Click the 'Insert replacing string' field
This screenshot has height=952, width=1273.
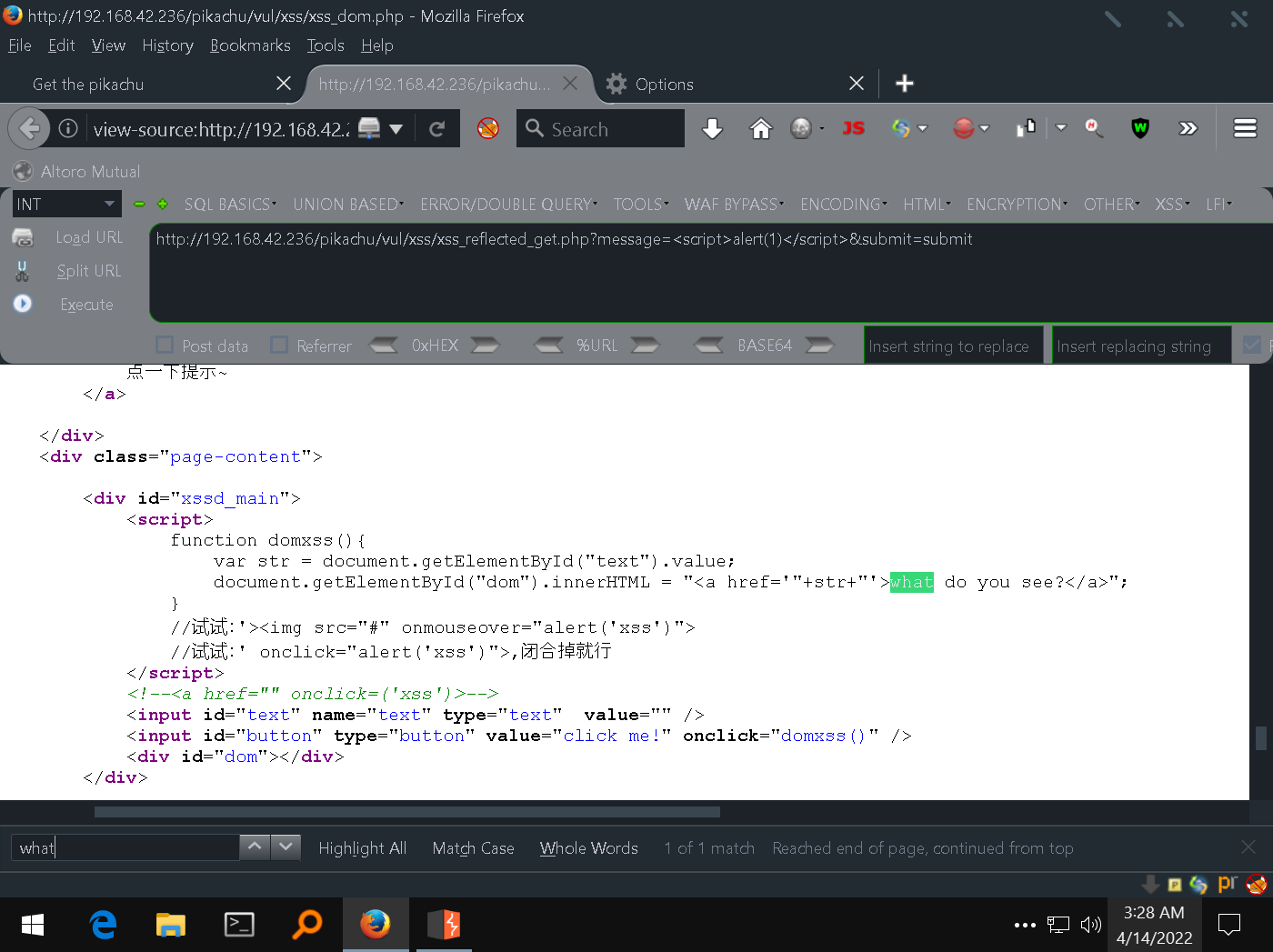tap(1142, 346)
